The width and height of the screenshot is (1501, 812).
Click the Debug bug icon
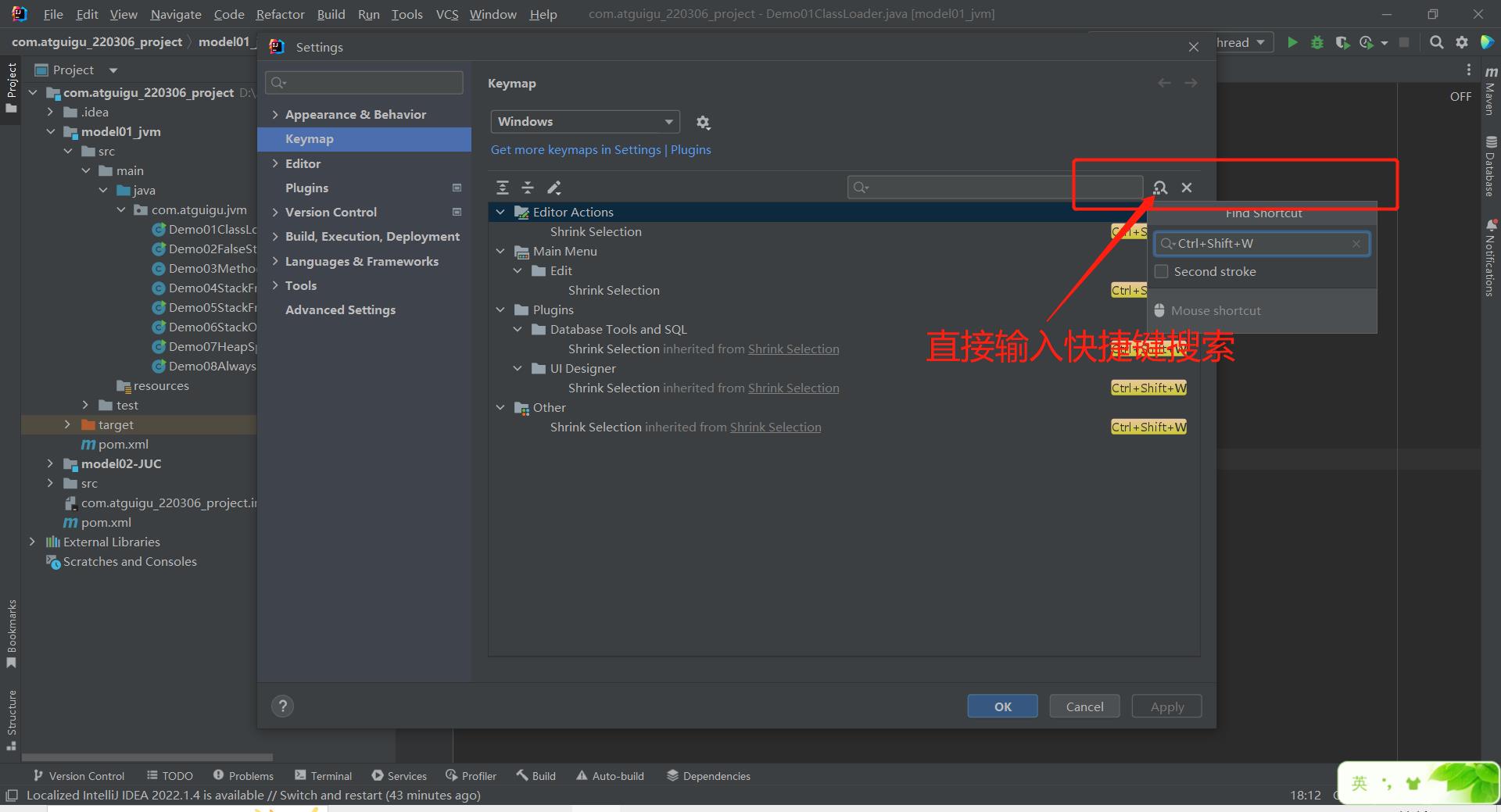(1317, 42)
